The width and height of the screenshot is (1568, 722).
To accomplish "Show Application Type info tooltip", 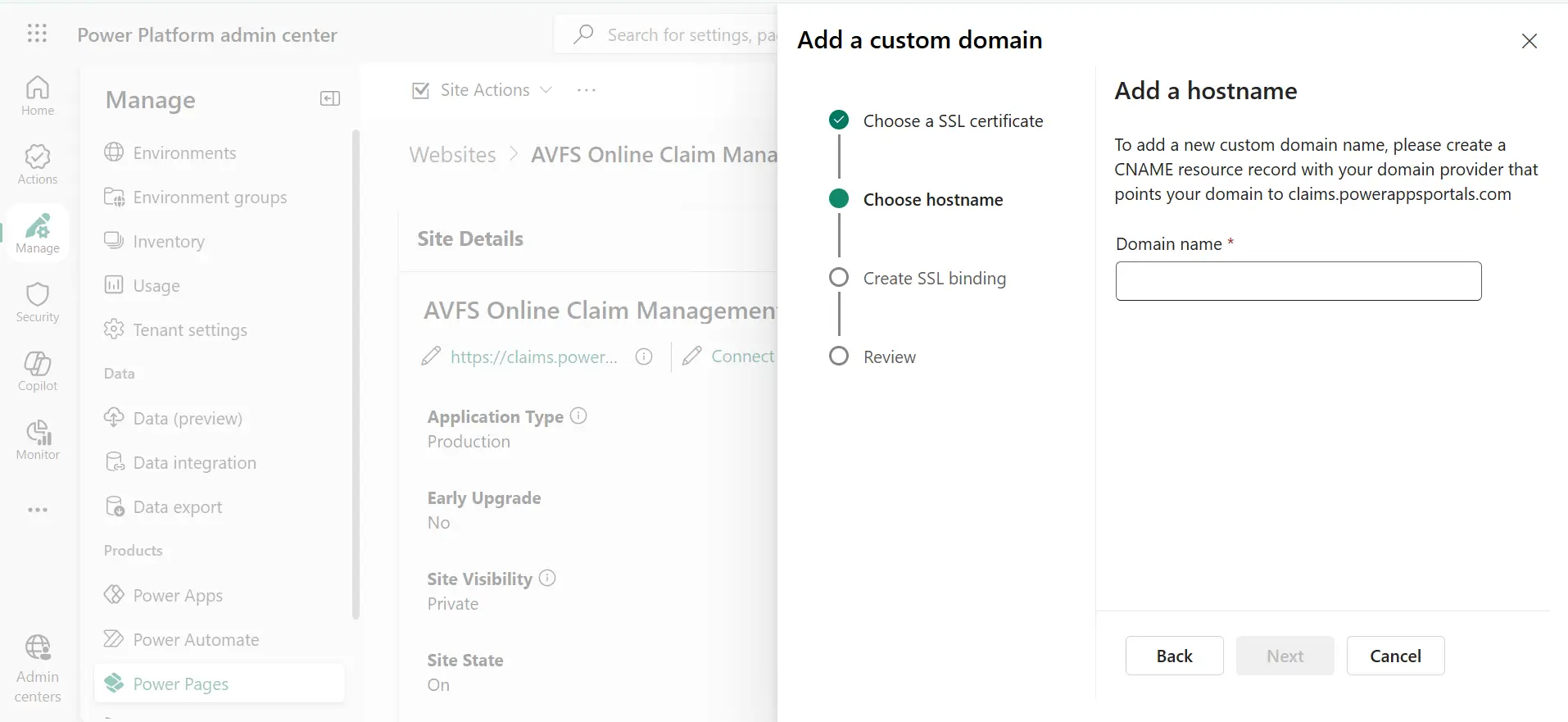I will point(578,415).
